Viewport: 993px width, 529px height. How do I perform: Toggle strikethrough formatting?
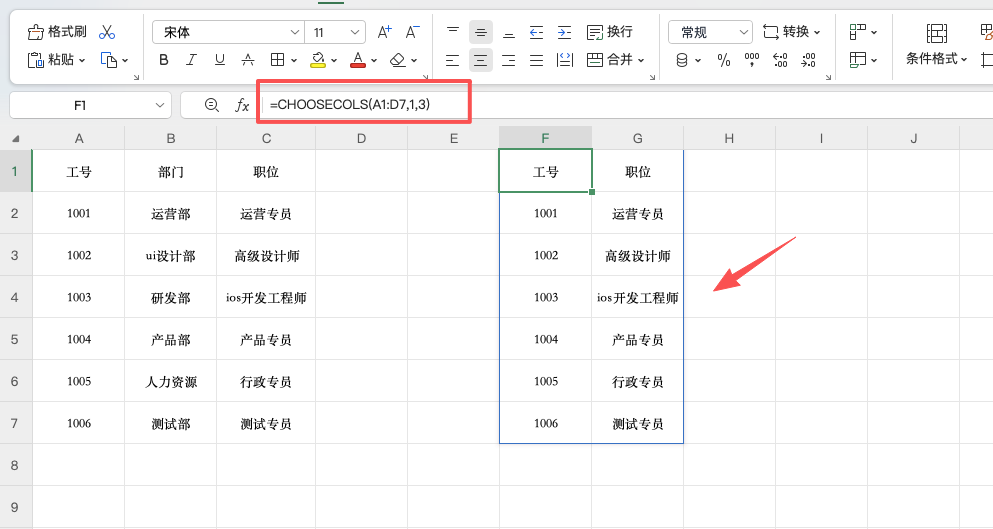pos(248,60)
